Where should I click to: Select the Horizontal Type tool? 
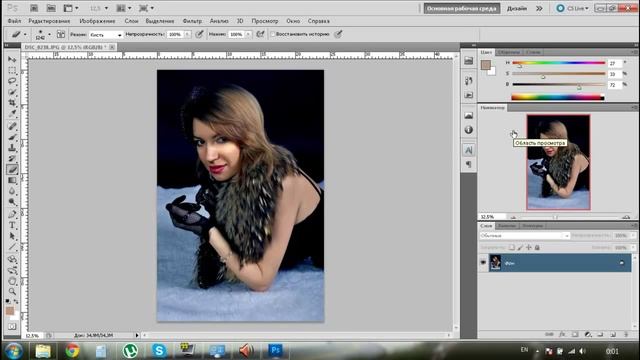click(x=12, y=225)
